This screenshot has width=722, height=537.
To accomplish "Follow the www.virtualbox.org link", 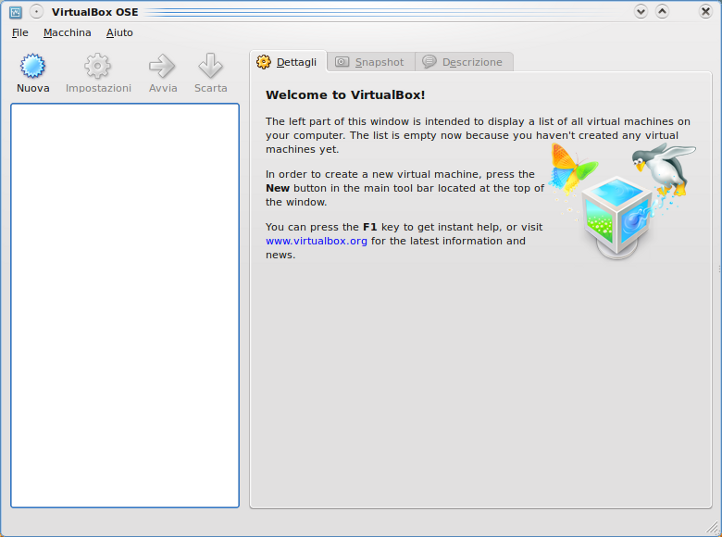I will tap(316, 241).
